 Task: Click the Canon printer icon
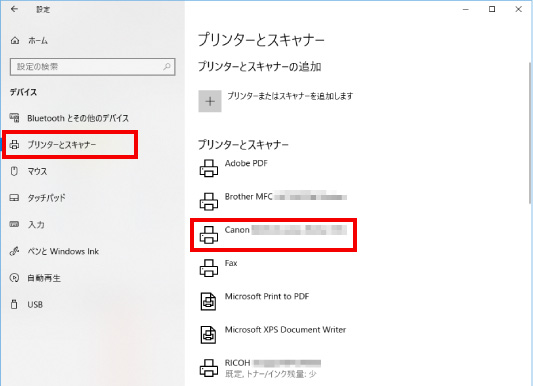click(x=208, y=235)
